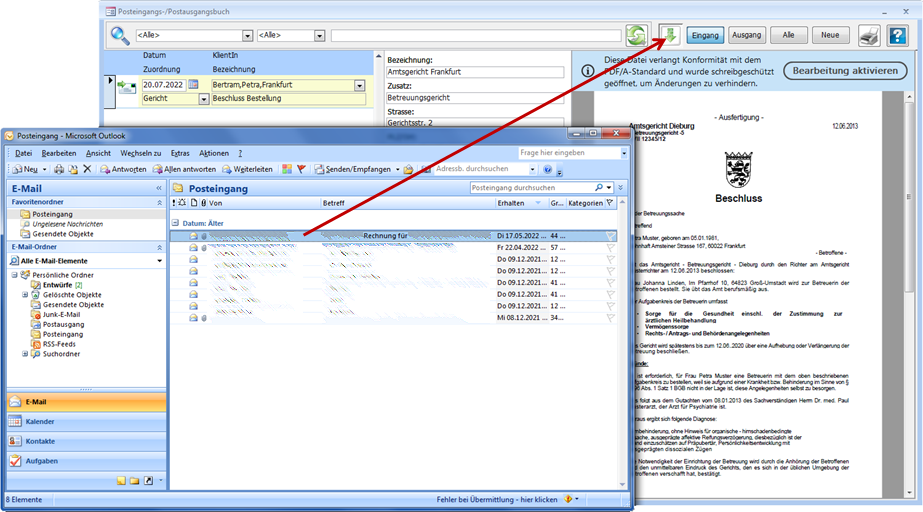
Task: Switch to Kalender in navigation pane
Action: click(87, 421)
